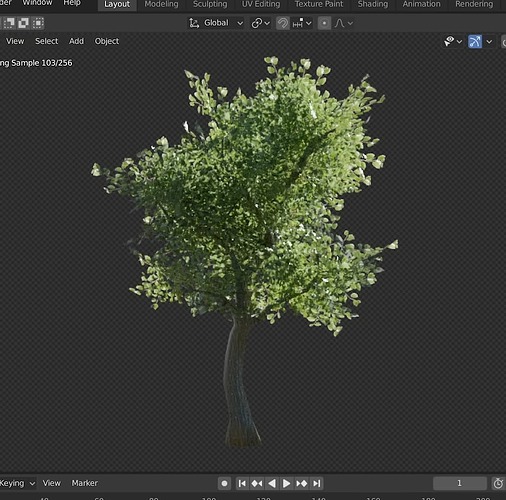Open the Marker menu in timeline
Screen dimensions: 506x500
point(85,483)
